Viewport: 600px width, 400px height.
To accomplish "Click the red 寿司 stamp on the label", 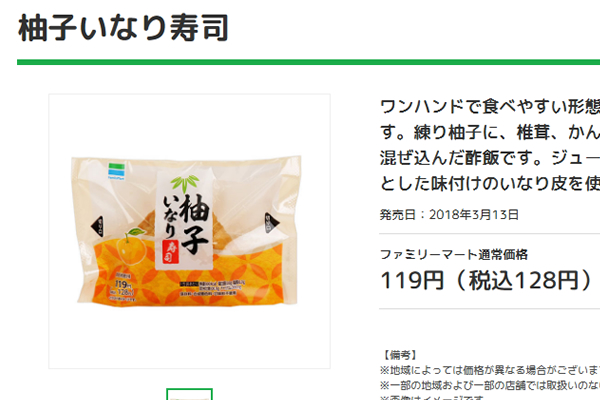I will [x=170, y=252].
